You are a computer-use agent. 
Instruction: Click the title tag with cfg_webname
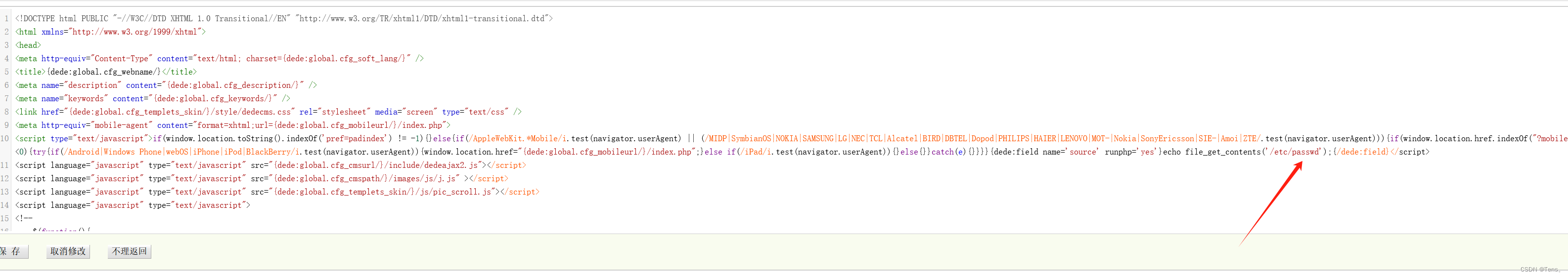tap(106, 72)
